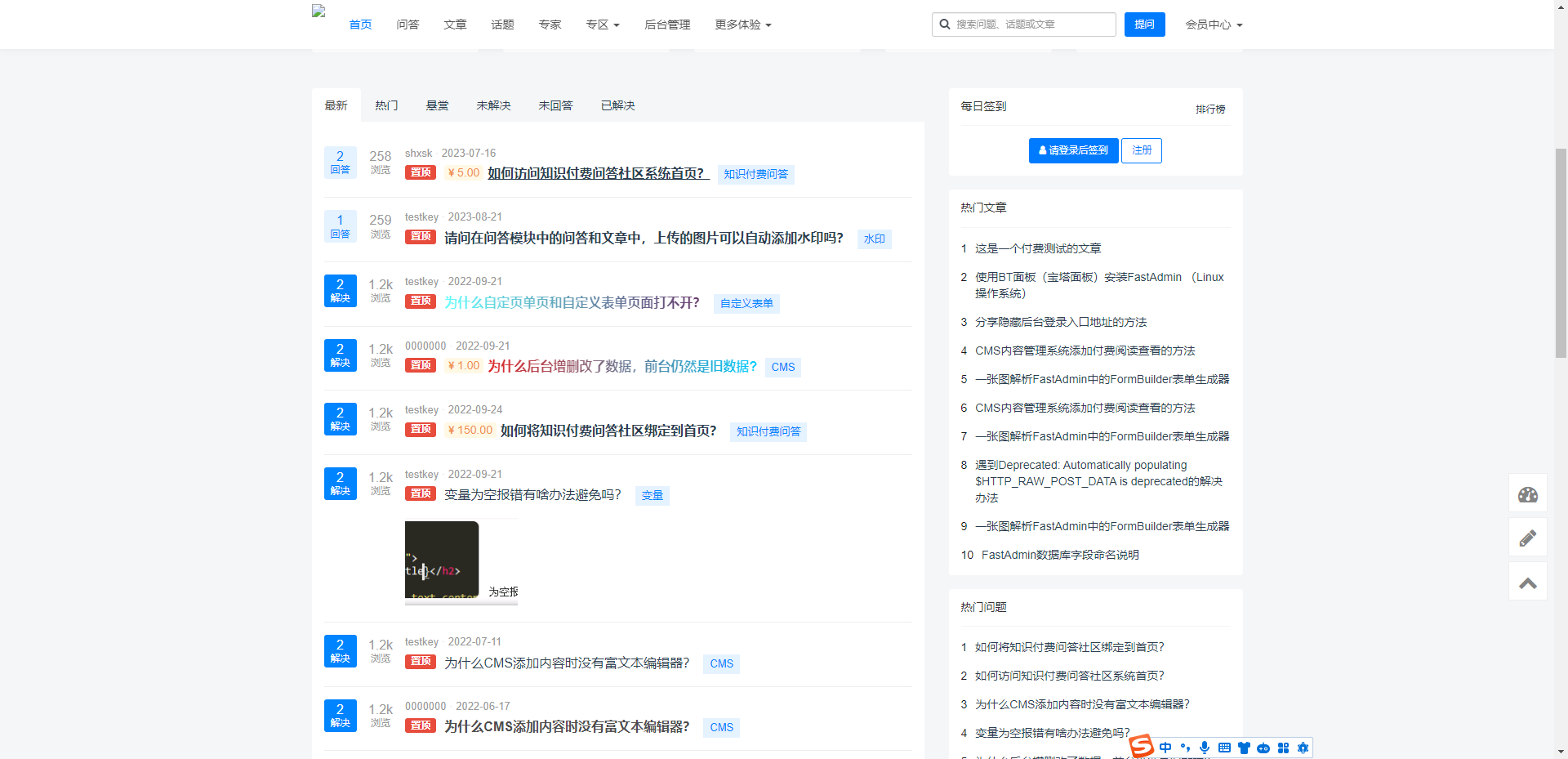This screenshot has height=759, width=1568.
Task: Click the 注册 button in sign-in panel
Action: [x=1141, y=150]
